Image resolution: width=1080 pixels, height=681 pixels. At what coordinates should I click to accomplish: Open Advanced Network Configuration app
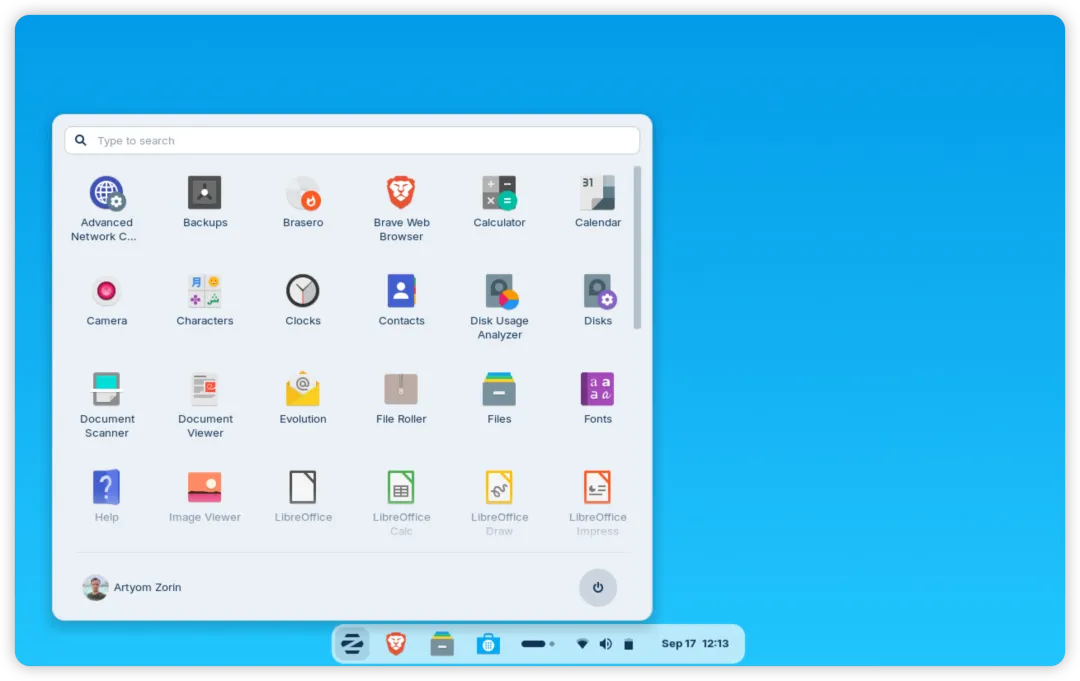(x=106, y=208)
